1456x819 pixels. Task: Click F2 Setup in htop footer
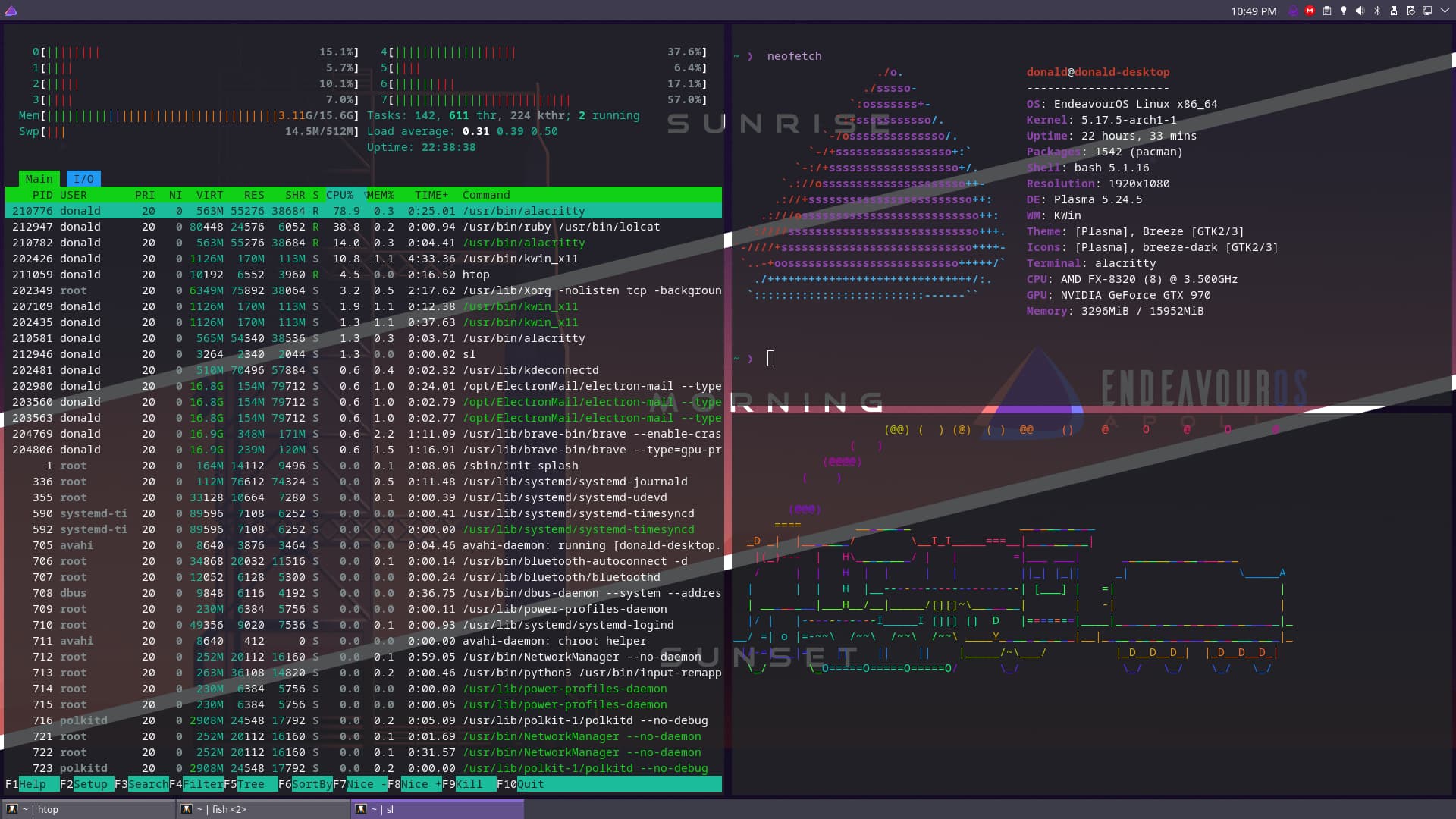click(86, 784)
